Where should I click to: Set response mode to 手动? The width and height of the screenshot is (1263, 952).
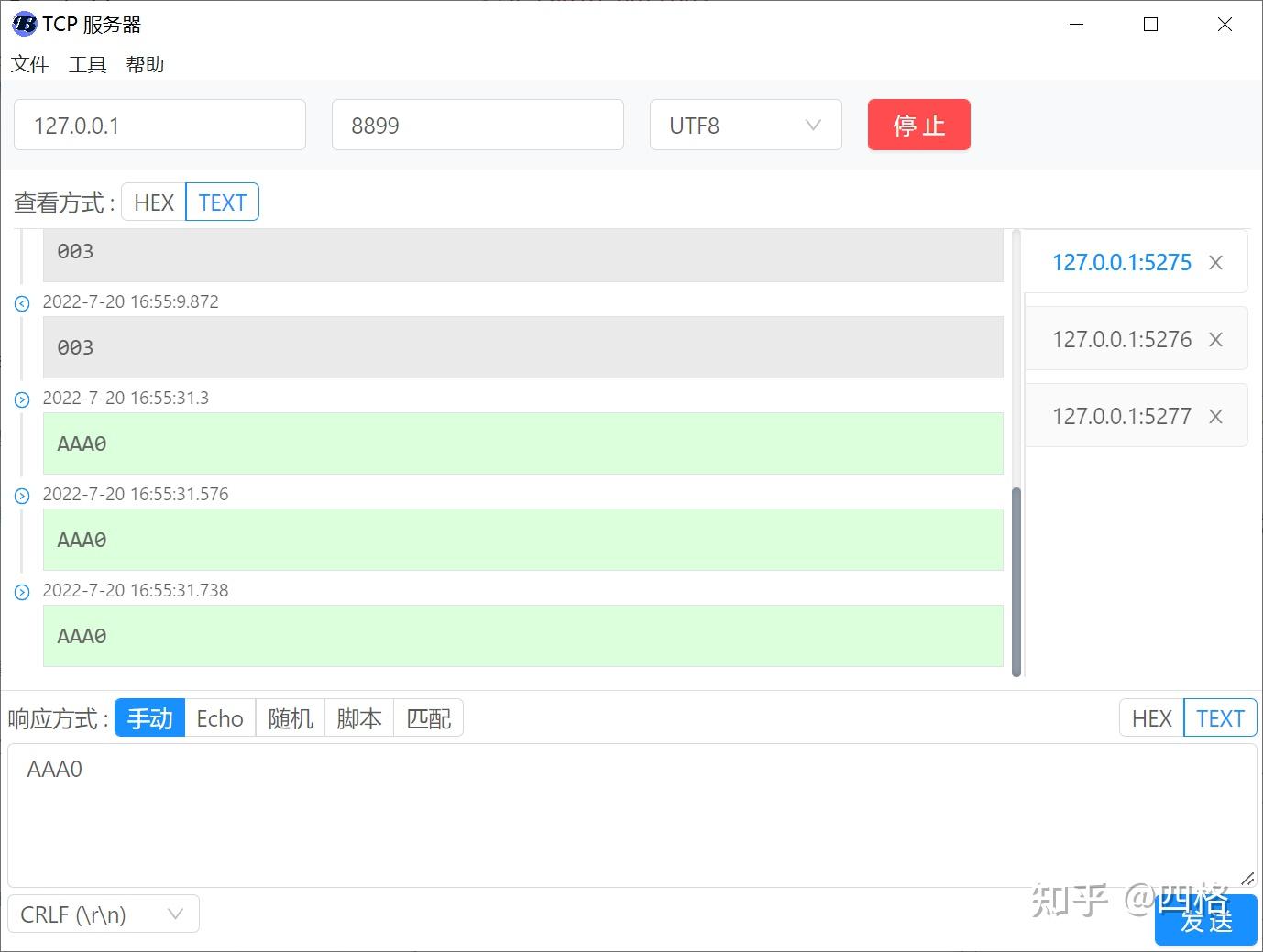(x=149, y=718)
